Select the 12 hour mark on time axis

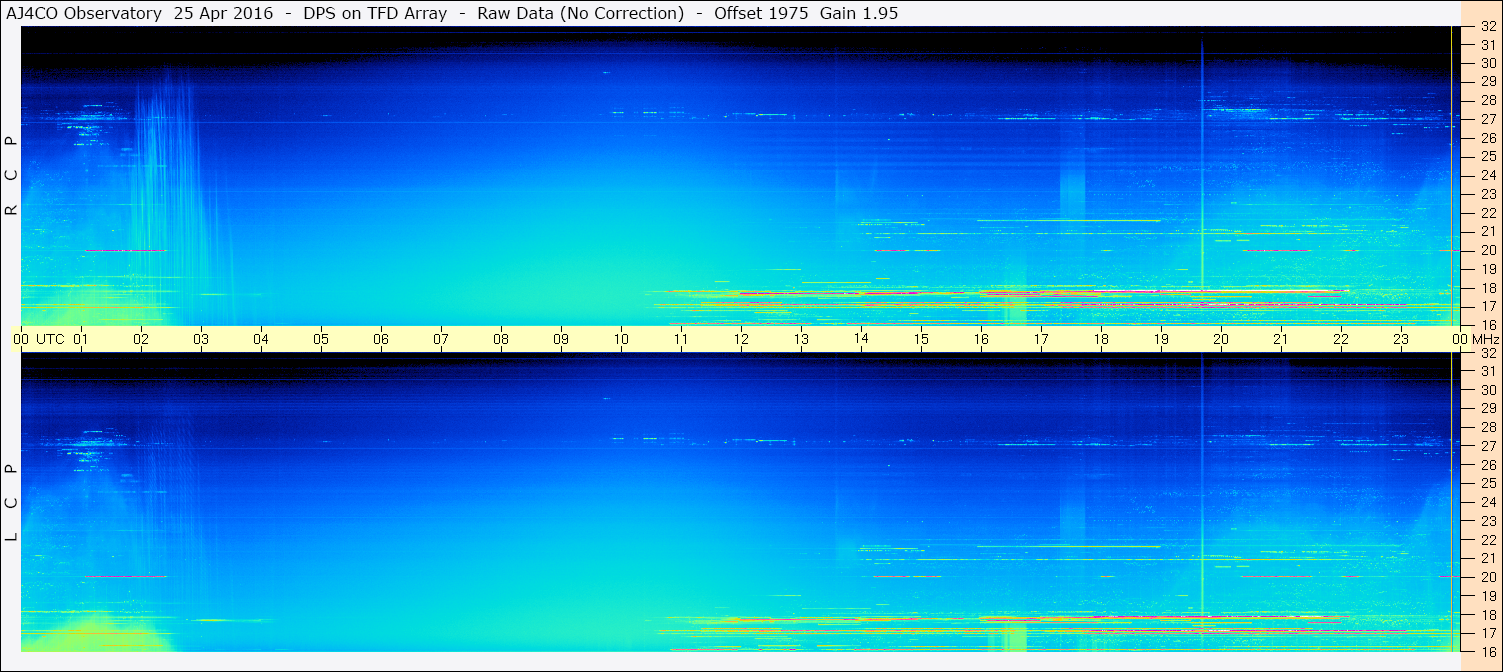pos(741,339)
